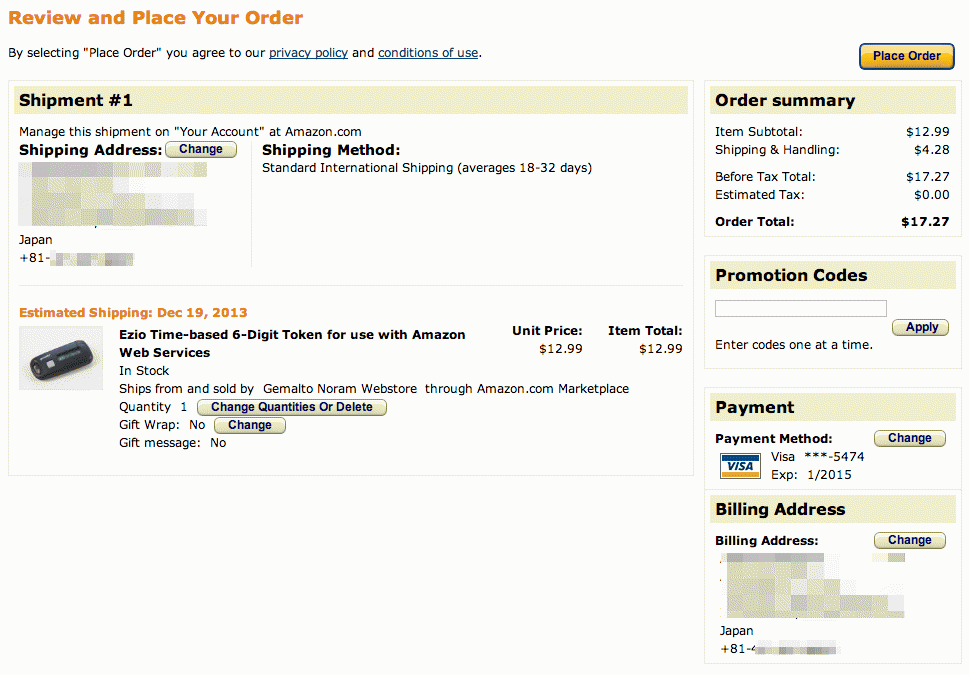This screenshot has width=969, height=675.
Task: Click the Order summary heading
Action: pyautogui.click(x=785, y=100)
